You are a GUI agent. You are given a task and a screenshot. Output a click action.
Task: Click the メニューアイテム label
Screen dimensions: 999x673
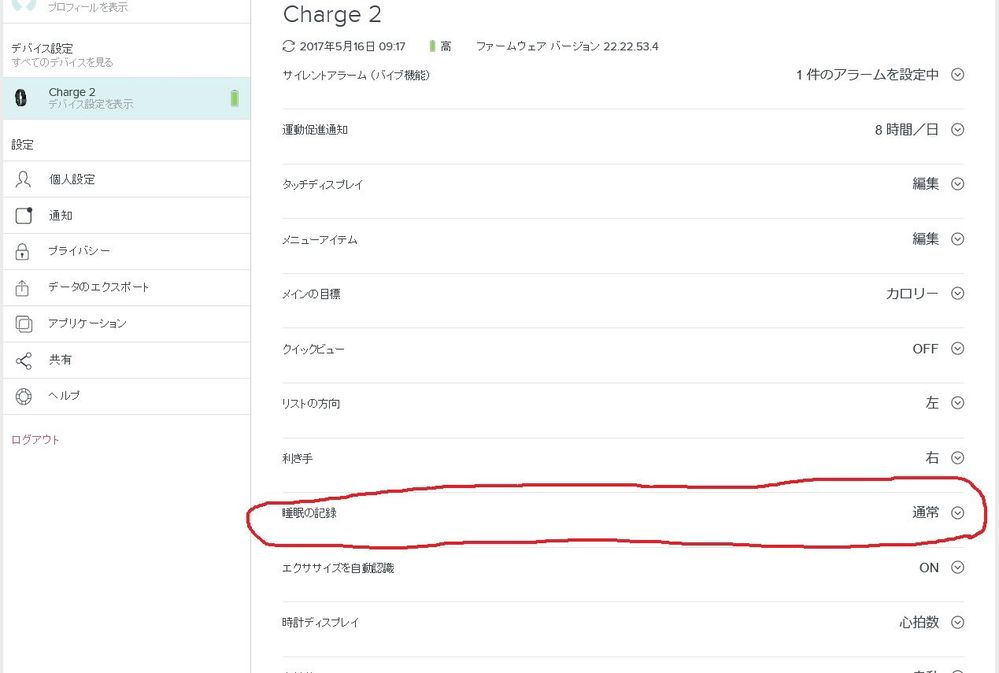tap(320, 240)
